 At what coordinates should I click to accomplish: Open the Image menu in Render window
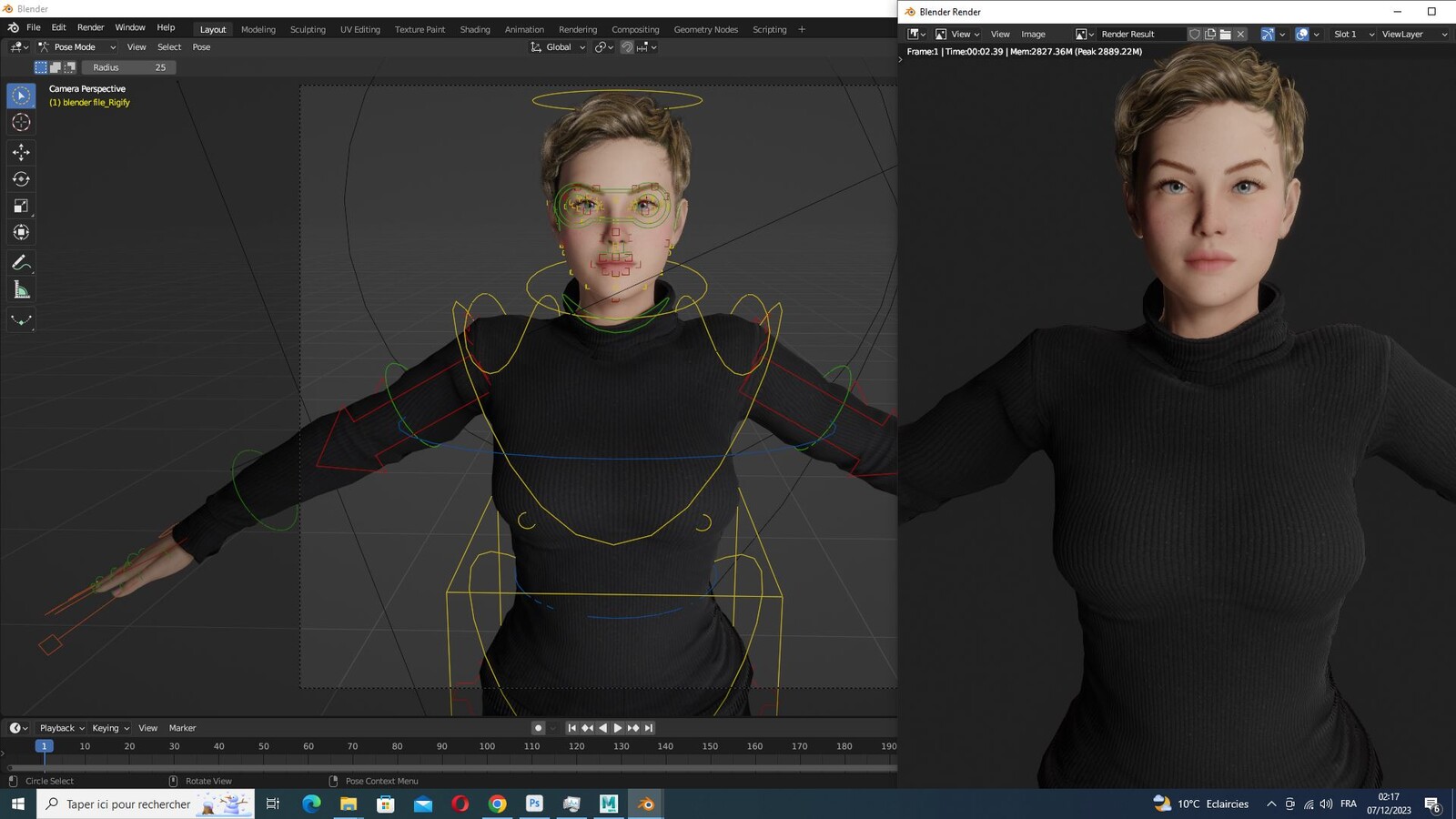click(1033, 34)
